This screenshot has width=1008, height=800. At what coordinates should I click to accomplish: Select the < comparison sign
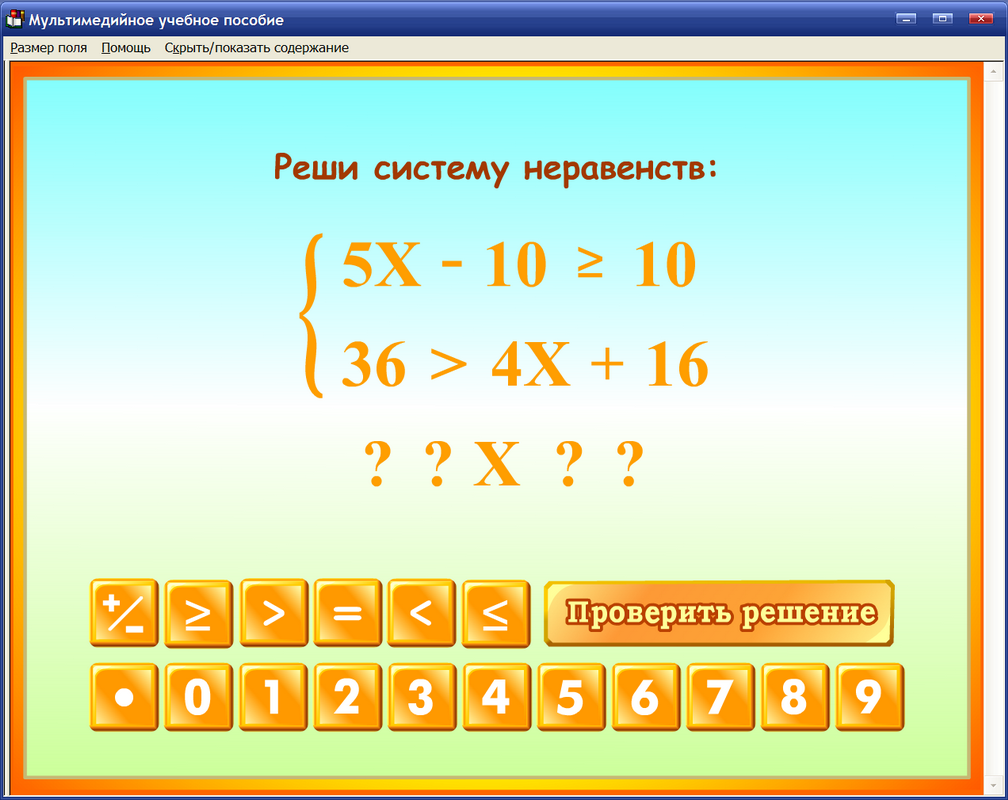(421, 613)
